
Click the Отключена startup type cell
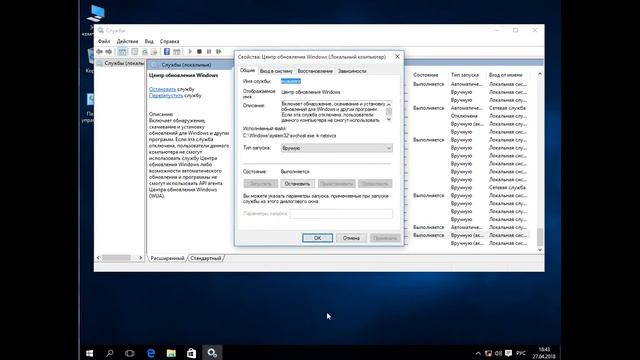coord(464,116)
